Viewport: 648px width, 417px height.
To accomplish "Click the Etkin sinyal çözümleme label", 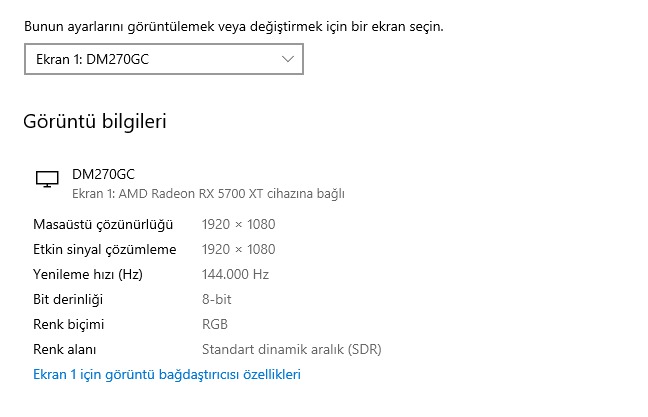I will 104,249.
